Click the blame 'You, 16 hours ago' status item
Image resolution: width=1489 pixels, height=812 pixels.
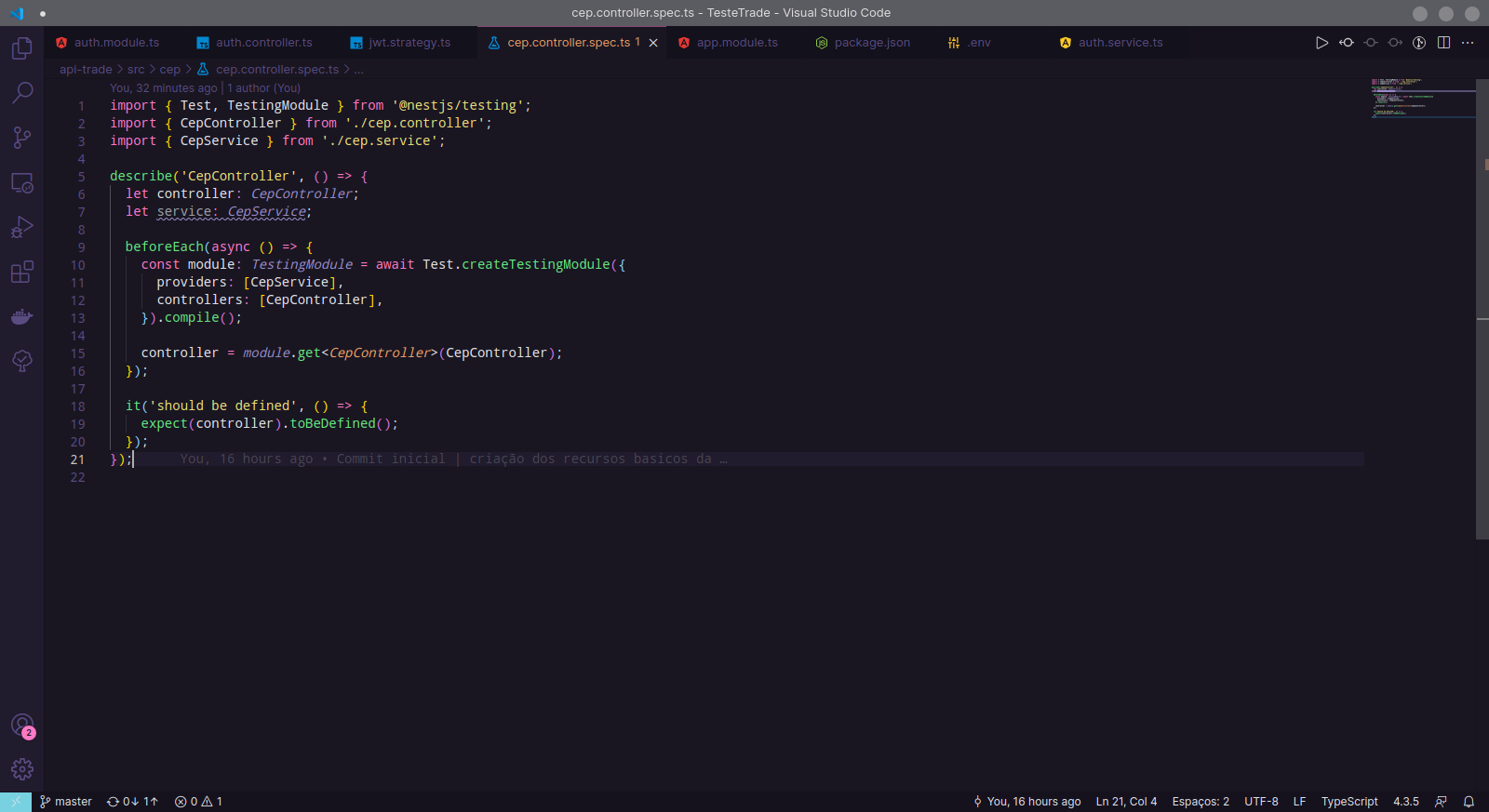pos(1026,802)
